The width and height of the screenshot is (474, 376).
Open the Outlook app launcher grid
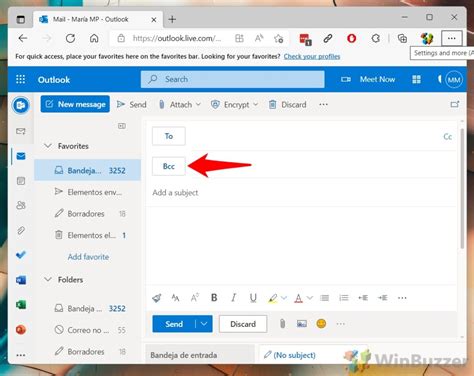(x=21, y=79)
